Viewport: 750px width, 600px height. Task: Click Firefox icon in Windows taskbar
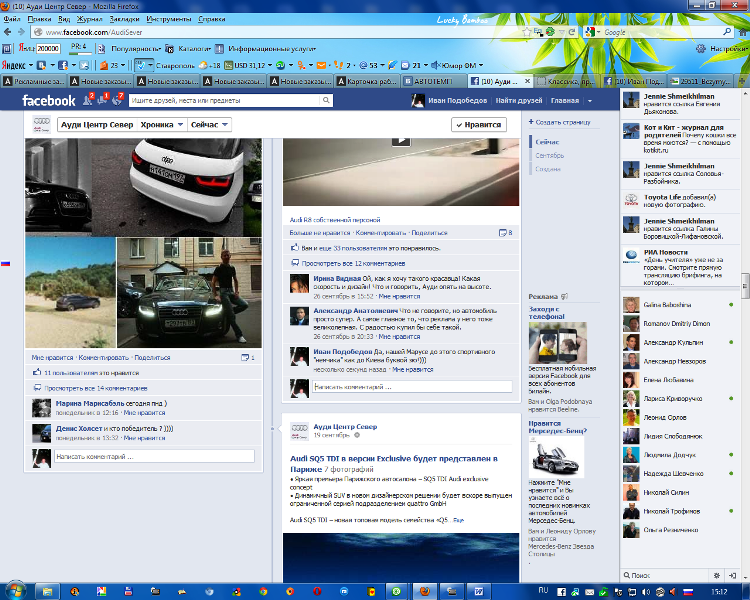click(424, 591)
